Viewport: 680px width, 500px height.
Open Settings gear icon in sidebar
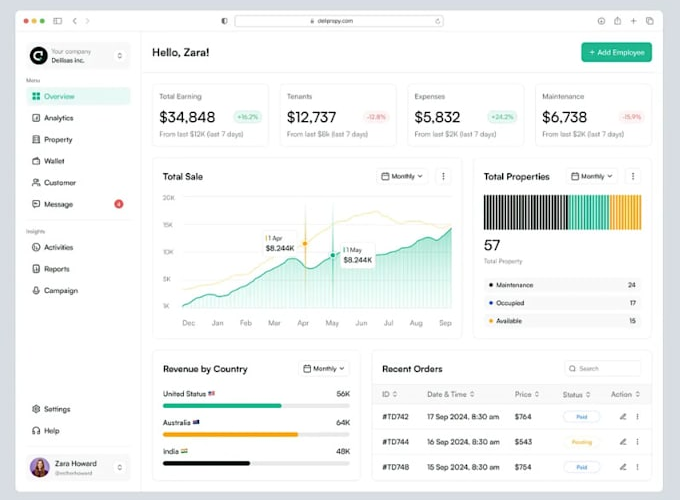coord(36,409)
